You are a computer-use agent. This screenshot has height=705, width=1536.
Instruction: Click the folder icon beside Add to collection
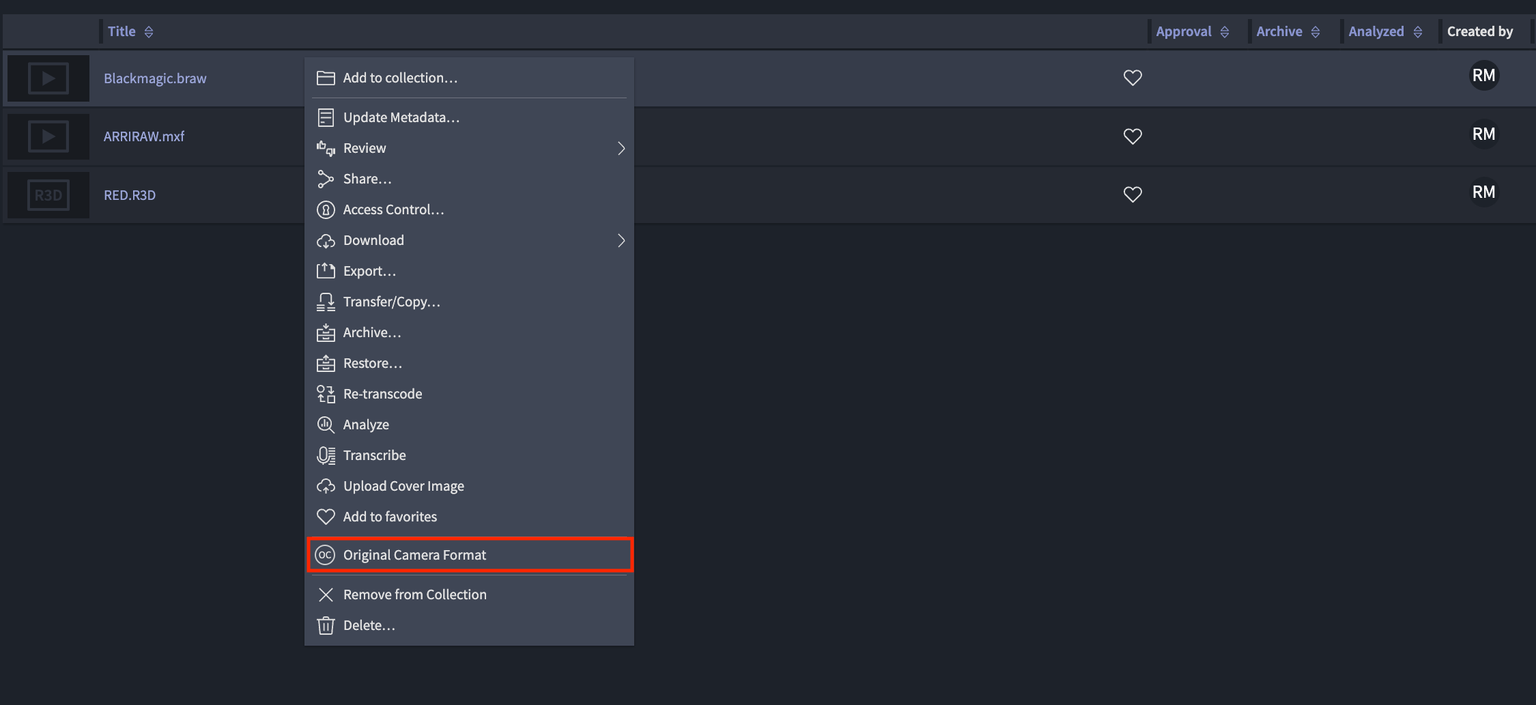(x=325, y=78)
